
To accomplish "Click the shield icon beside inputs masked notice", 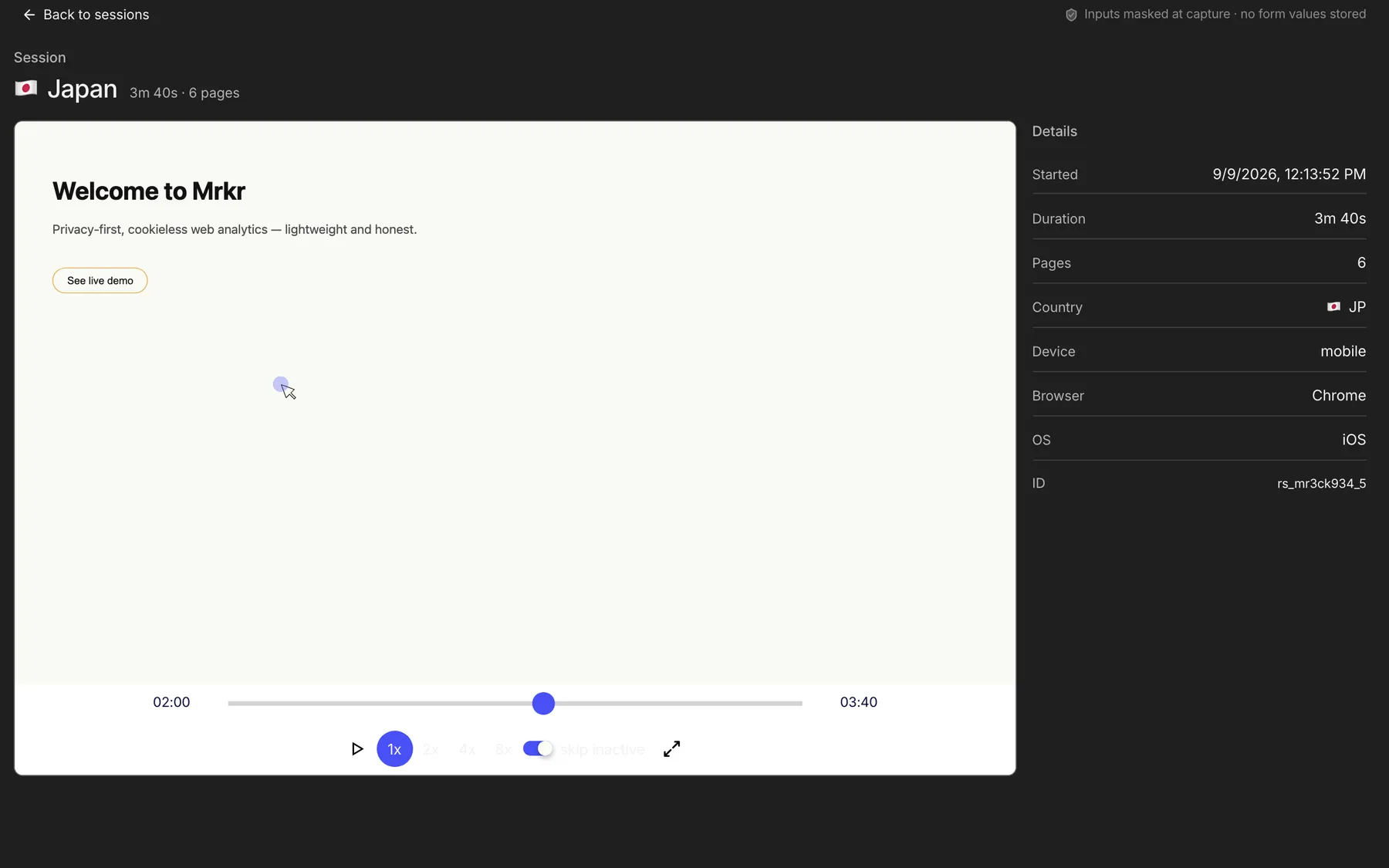I will (1071, 15).
